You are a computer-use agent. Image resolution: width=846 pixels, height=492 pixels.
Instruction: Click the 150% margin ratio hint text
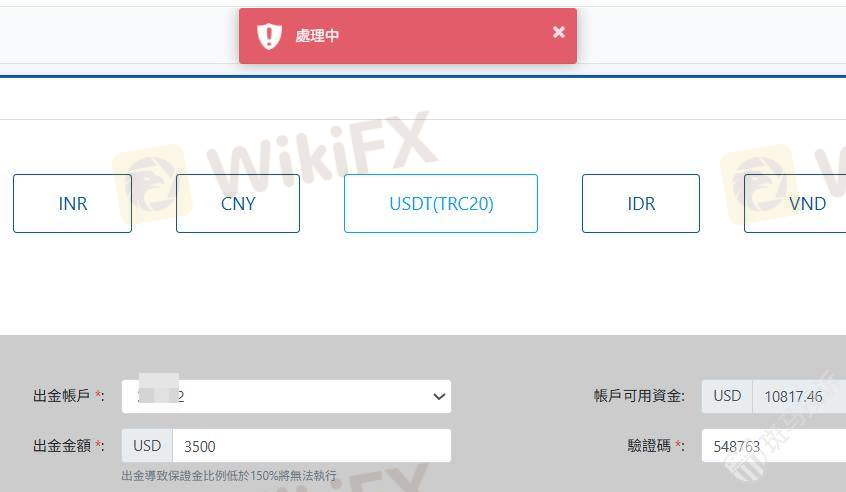[229, 475]
